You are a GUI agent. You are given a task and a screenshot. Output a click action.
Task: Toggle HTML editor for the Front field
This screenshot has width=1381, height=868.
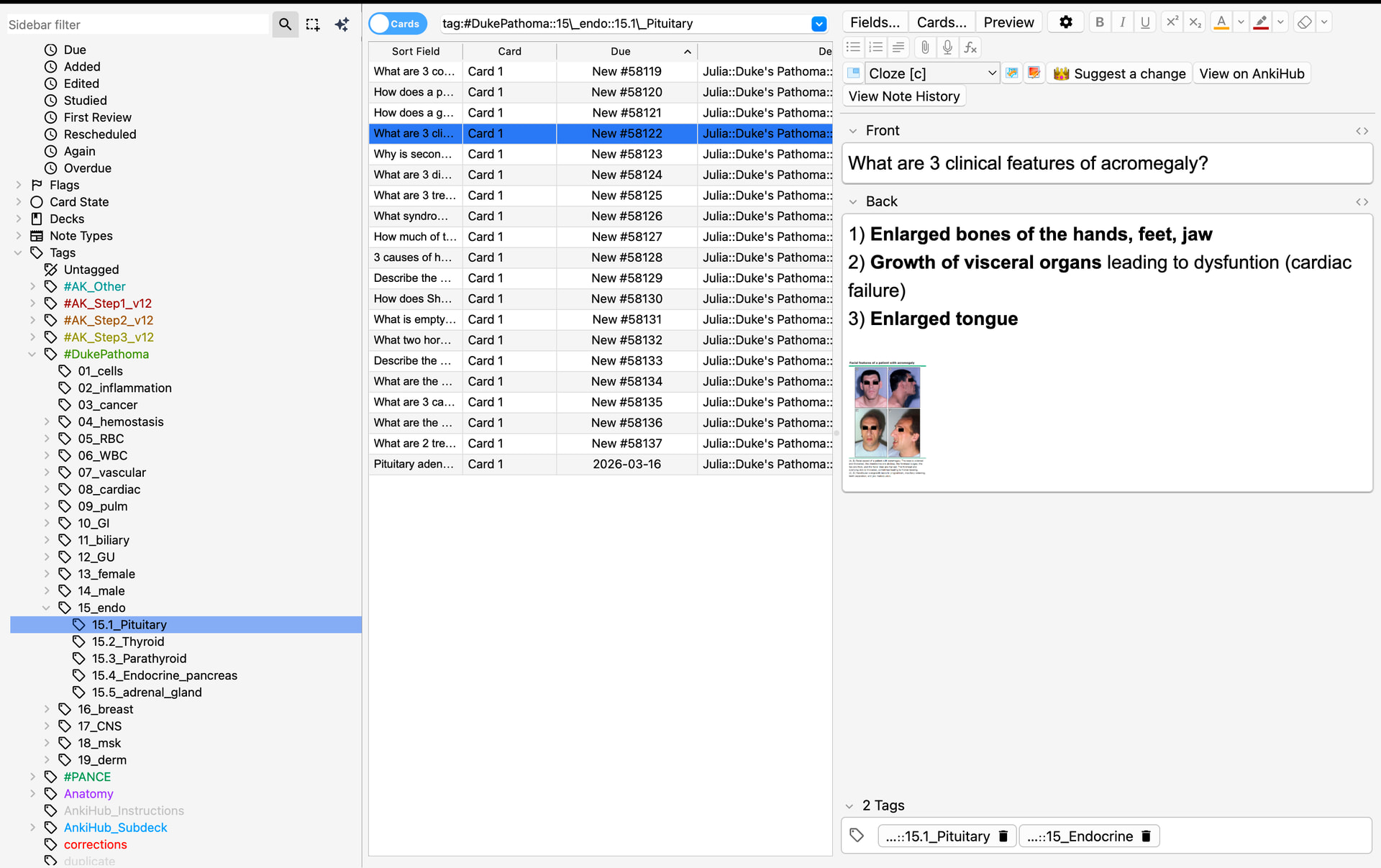pos(1362,131)
